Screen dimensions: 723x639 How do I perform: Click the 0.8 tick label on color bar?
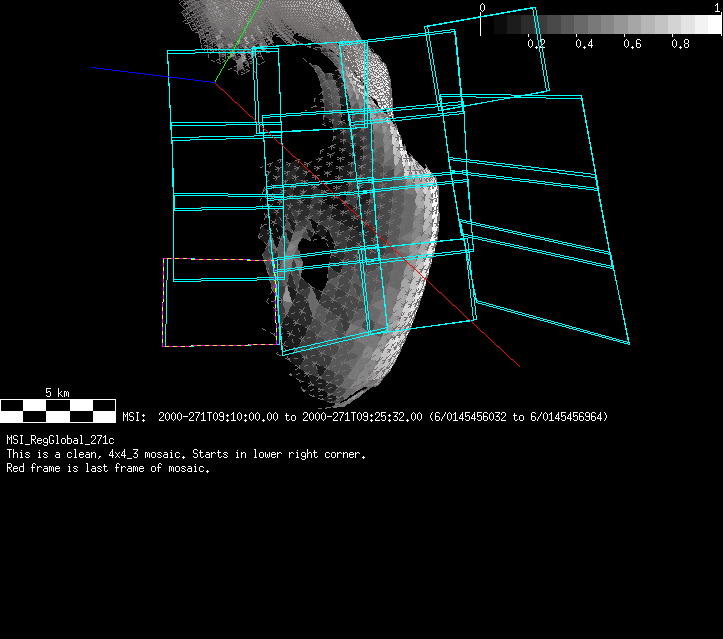(680, 44)
